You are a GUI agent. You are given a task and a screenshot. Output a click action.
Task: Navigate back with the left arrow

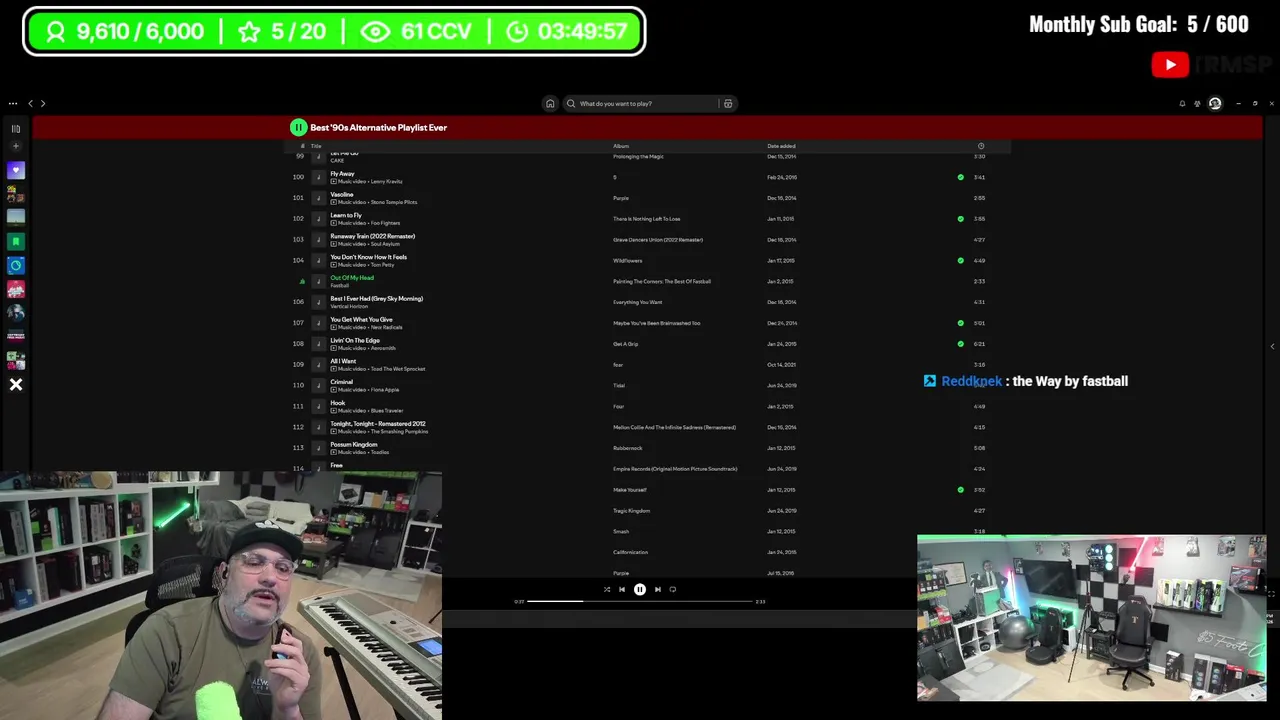[x=30, y=103]
